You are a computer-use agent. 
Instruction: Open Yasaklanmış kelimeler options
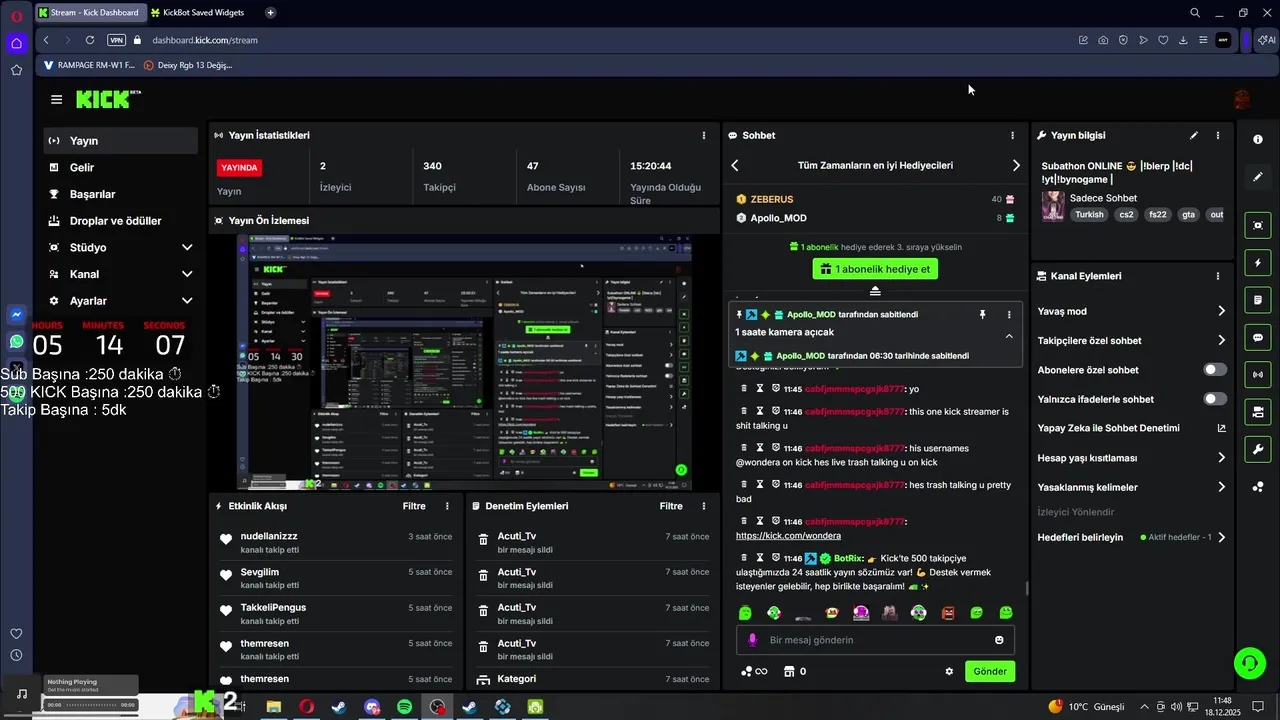(1221, 487)
